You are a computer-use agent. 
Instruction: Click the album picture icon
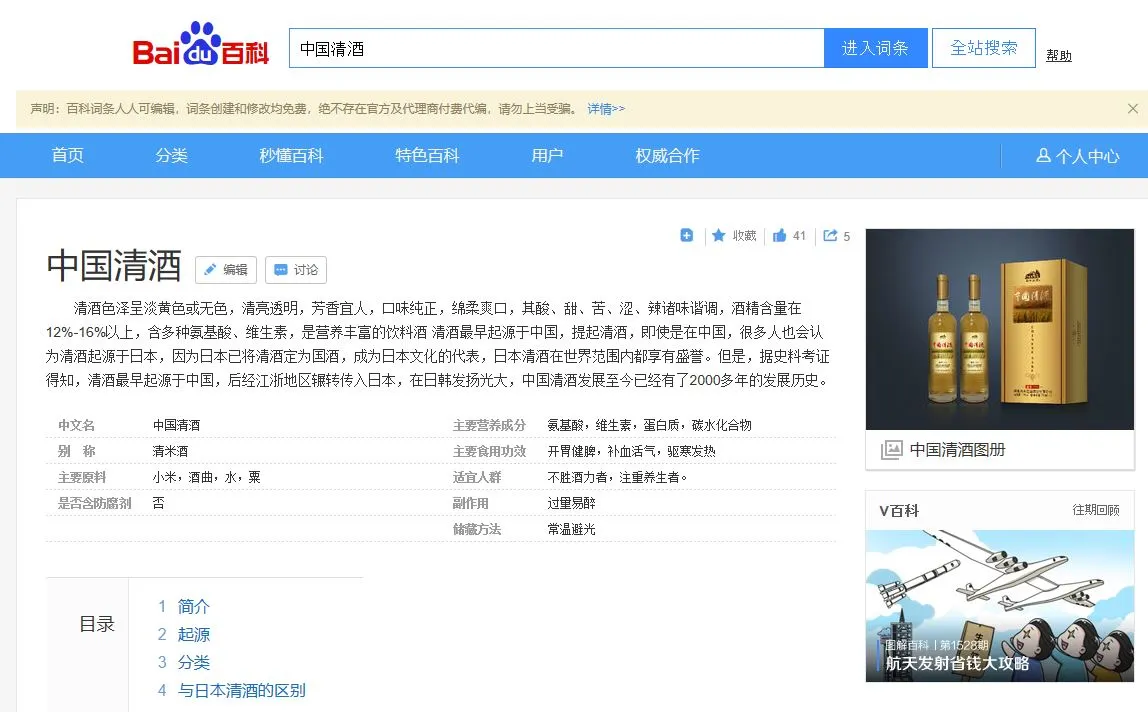(891, 450)
